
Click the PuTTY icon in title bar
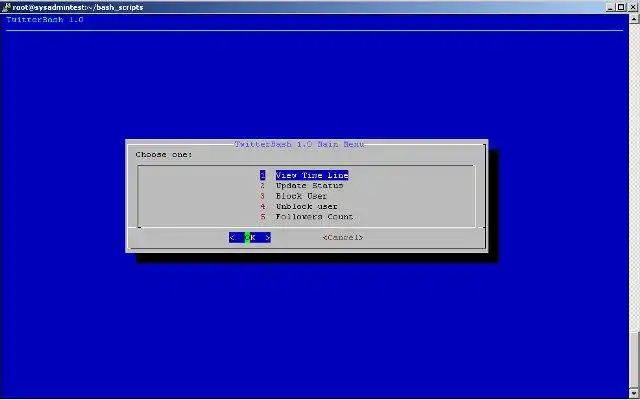6,7
